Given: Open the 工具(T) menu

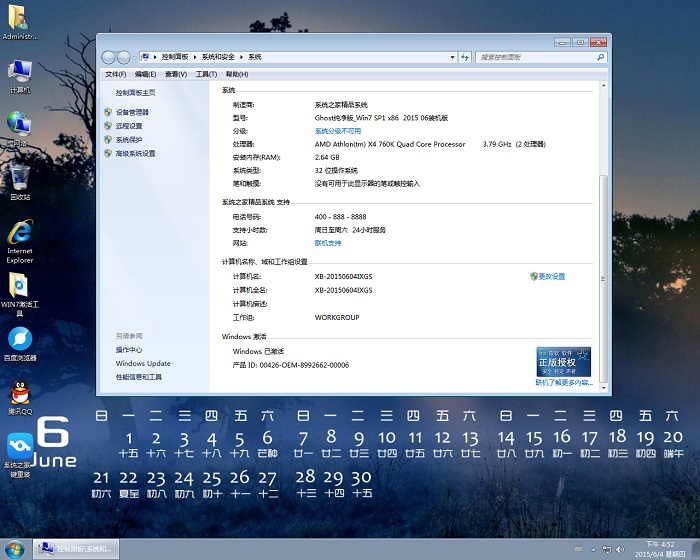Looking at the screenshot, I should coord(206,74).
